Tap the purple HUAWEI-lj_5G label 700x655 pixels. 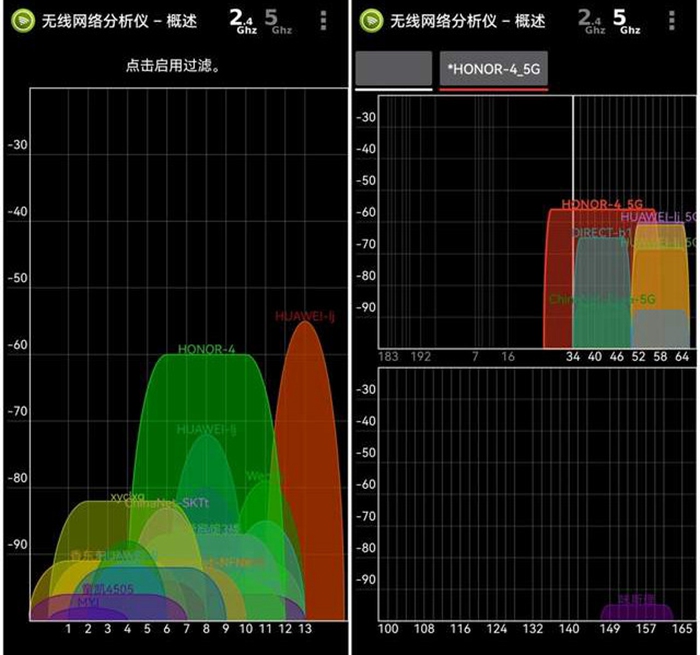(x=658, y=217)
